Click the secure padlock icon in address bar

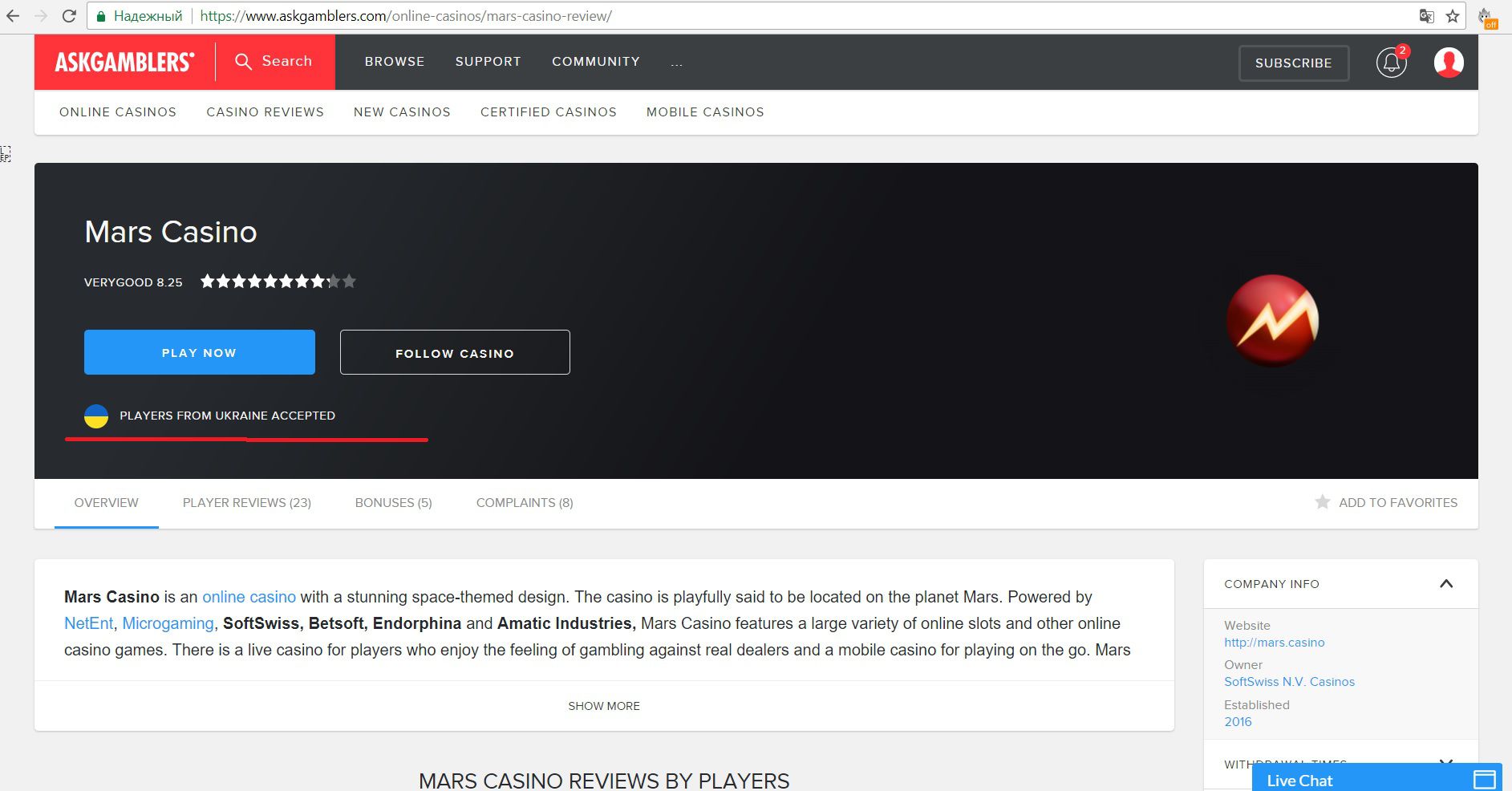pos(100,16)
